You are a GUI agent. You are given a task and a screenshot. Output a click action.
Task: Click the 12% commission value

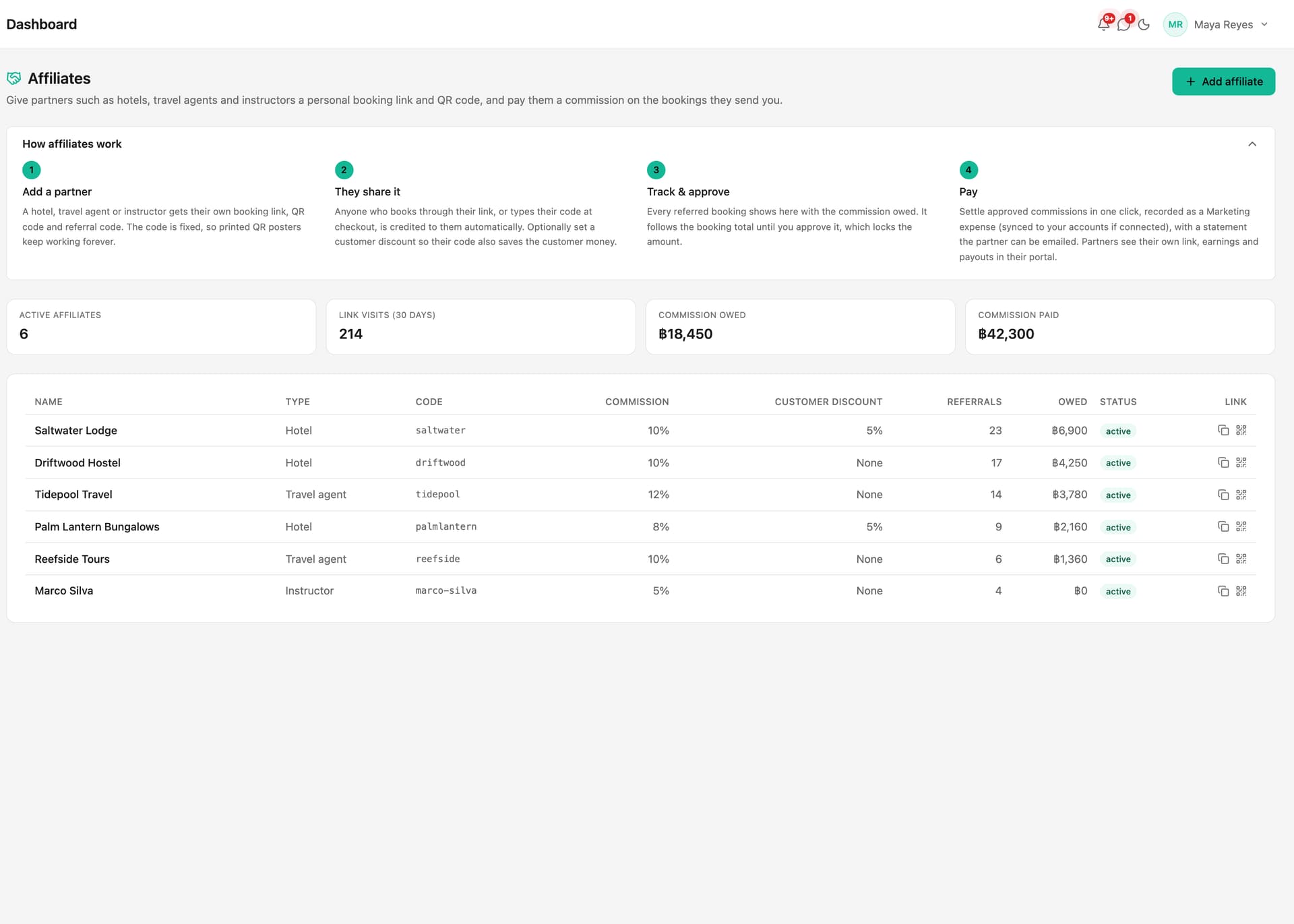(658, 495)
